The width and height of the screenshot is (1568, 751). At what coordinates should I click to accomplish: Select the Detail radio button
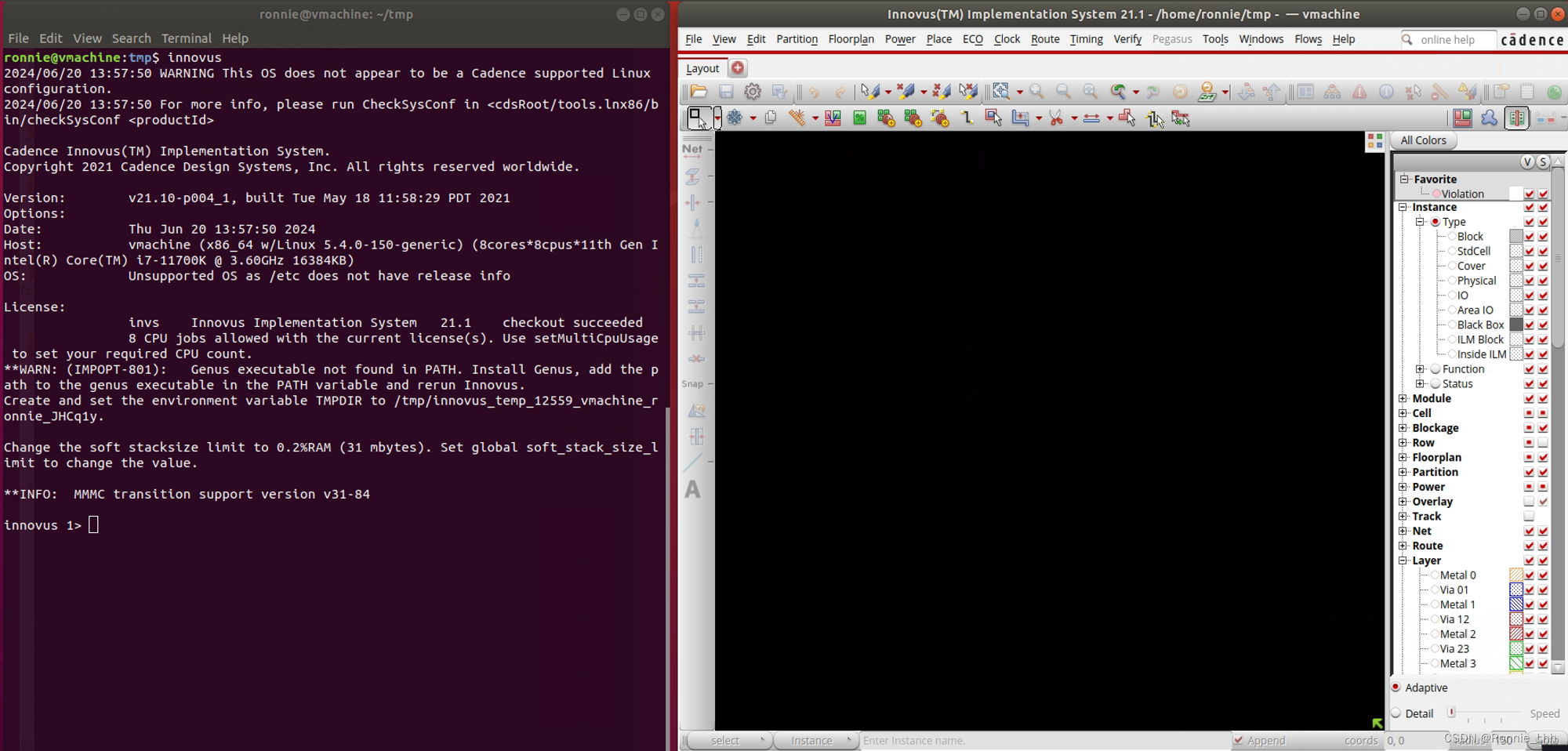tap(1396, 713)
